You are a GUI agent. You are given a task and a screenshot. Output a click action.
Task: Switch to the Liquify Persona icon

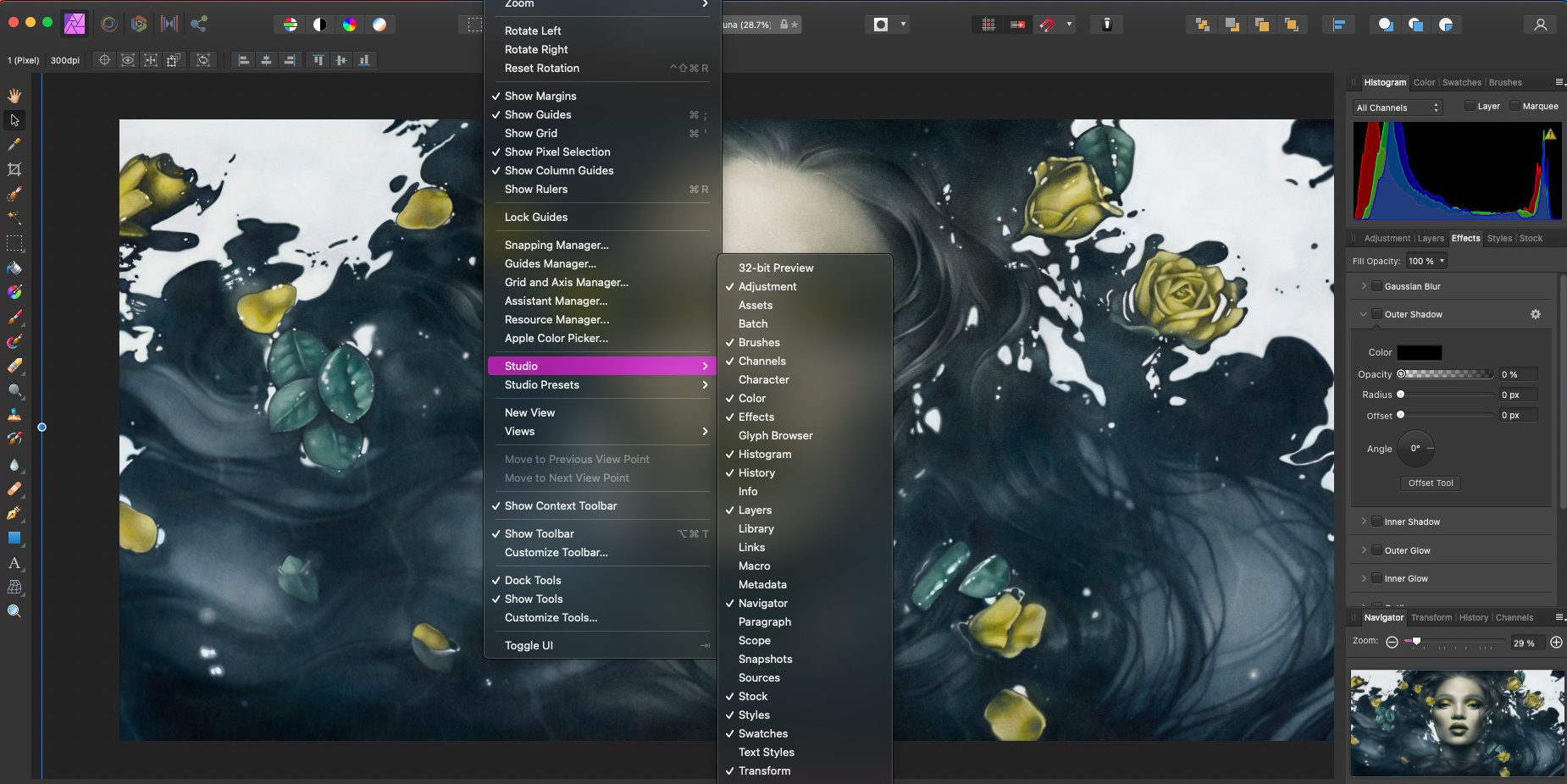[x=109, y=25]
